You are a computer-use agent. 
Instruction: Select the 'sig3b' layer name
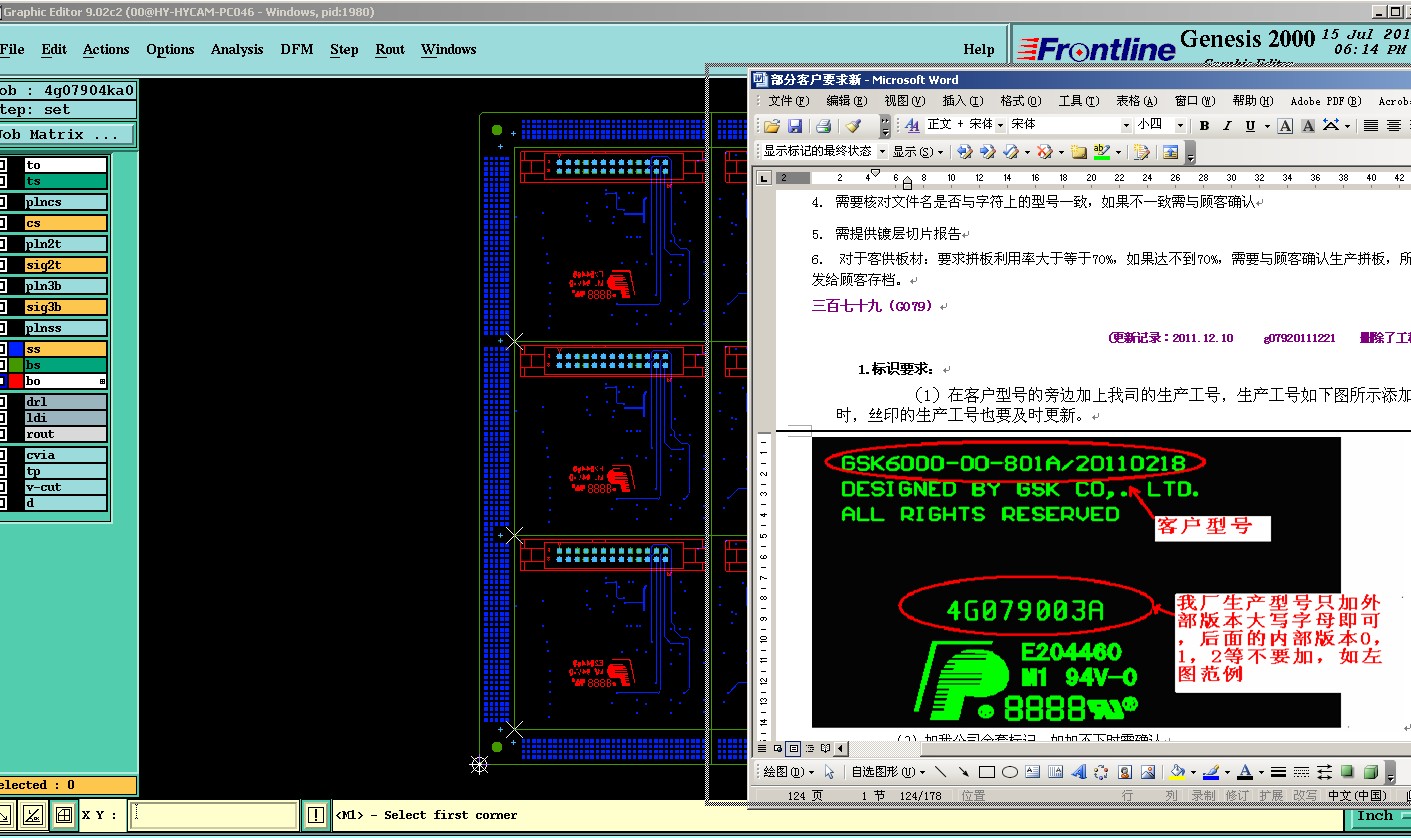click(65, 307)
